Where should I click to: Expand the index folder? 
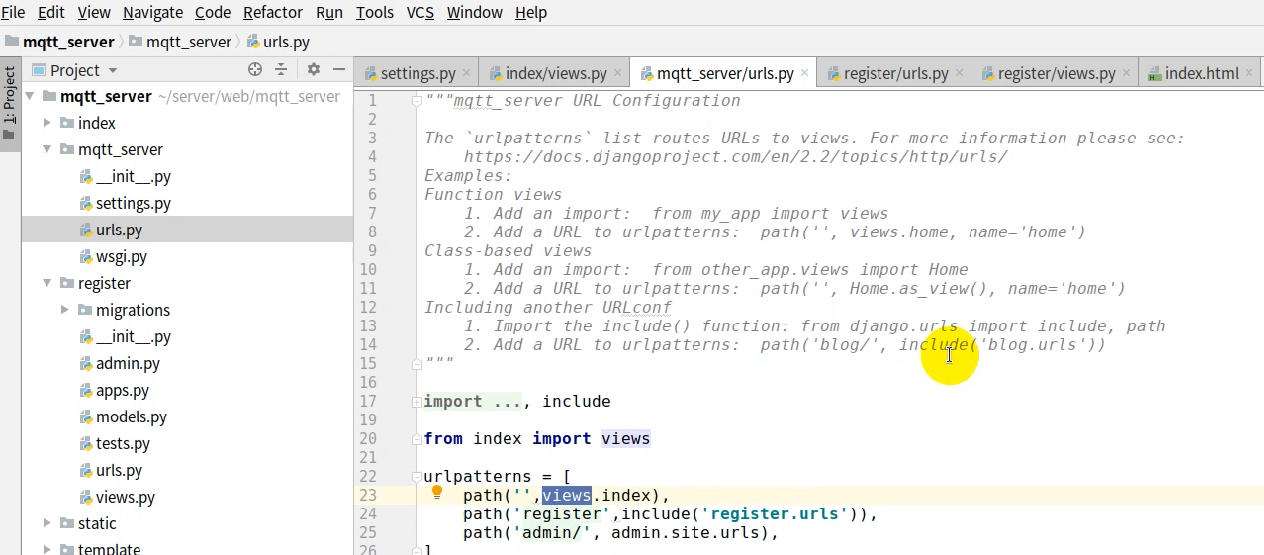47,123
